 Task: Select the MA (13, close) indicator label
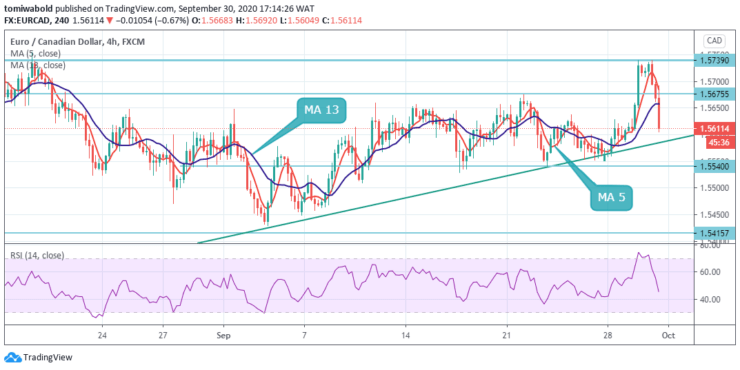click(x=38, y=65)
